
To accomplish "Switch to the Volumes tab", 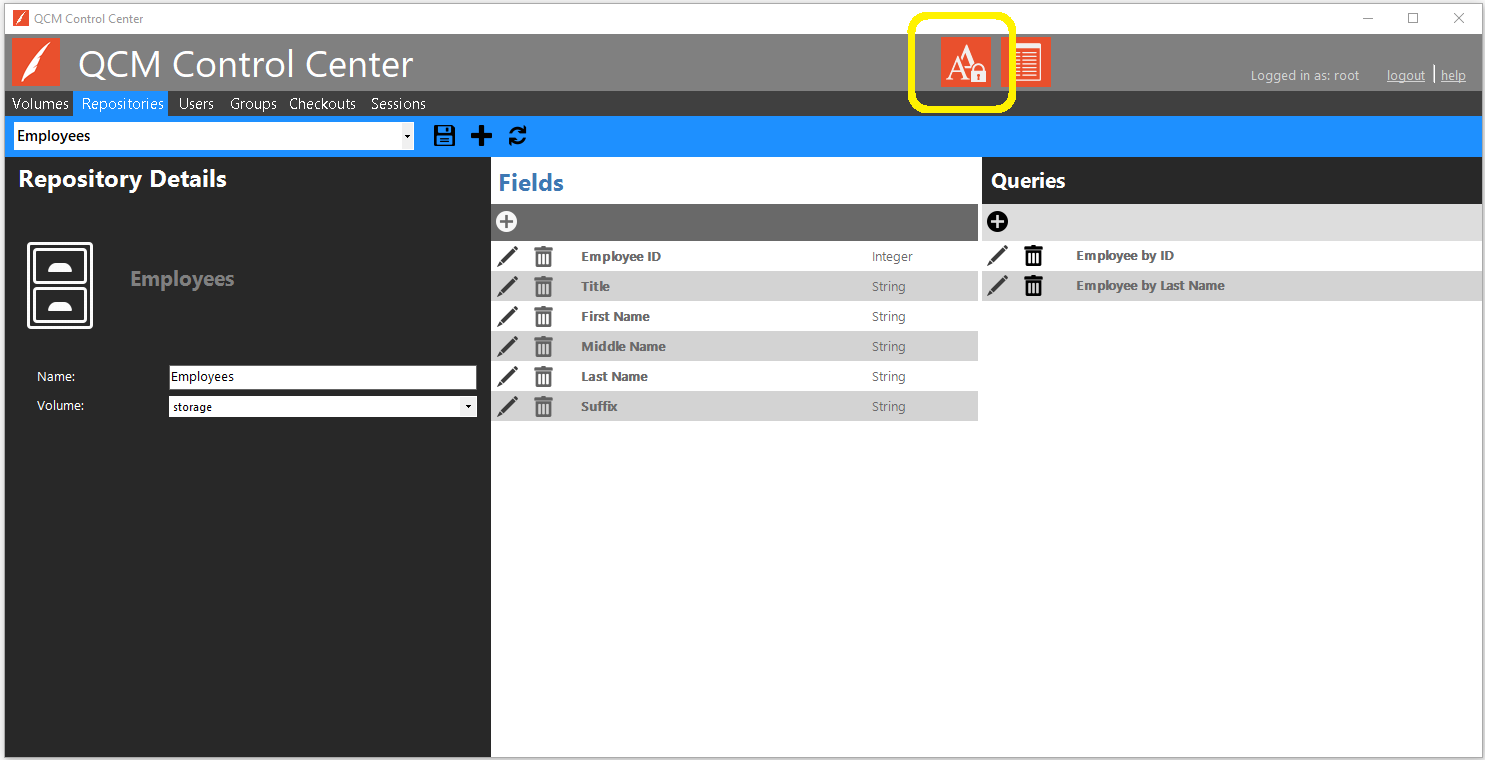I will tap(40, 104).
